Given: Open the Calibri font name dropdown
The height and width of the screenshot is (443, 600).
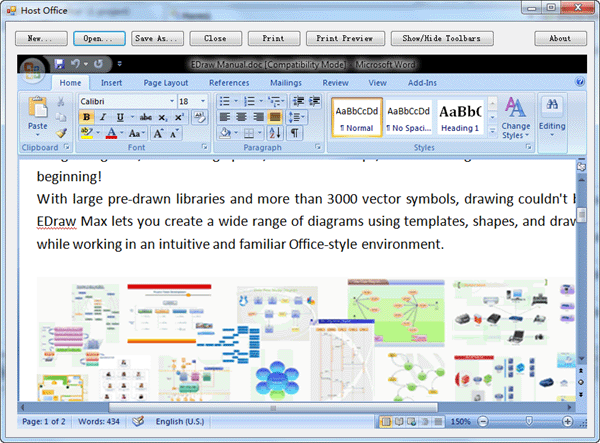Looking at the screenshot, I should point(172,101).
